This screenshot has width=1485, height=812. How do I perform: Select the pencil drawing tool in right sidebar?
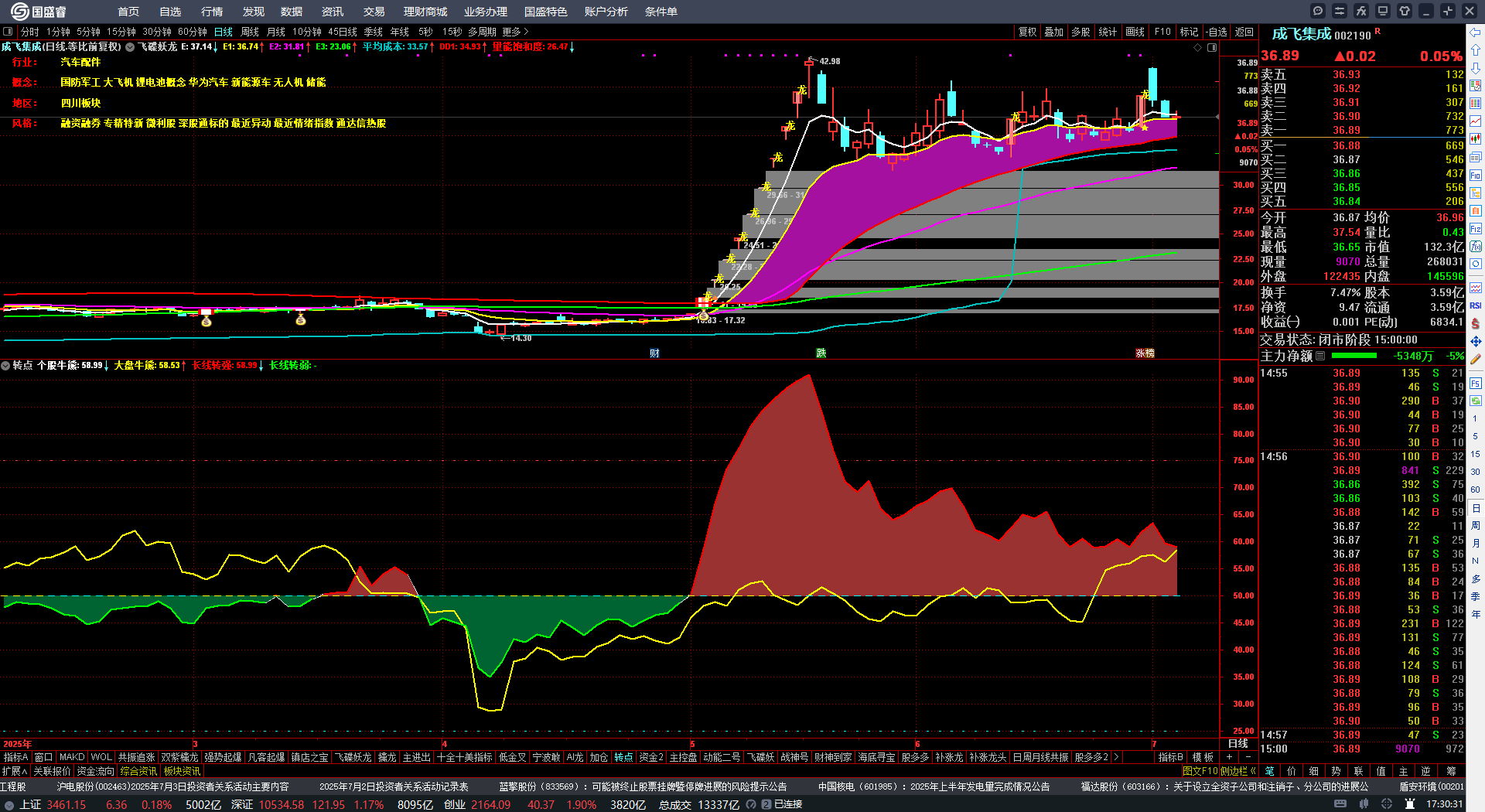point(1476,359)
